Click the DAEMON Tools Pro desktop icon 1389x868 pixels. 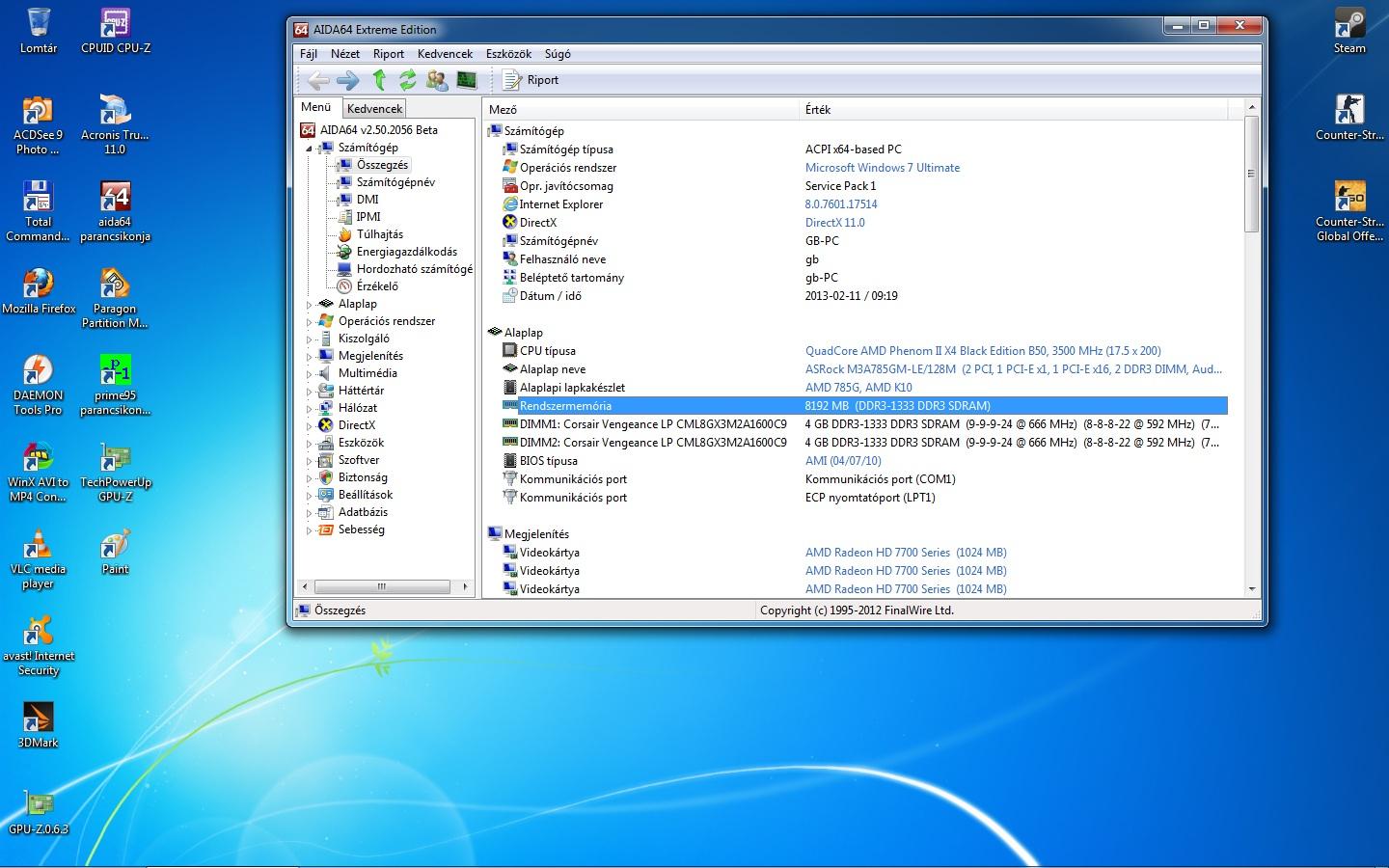[38, 385]
